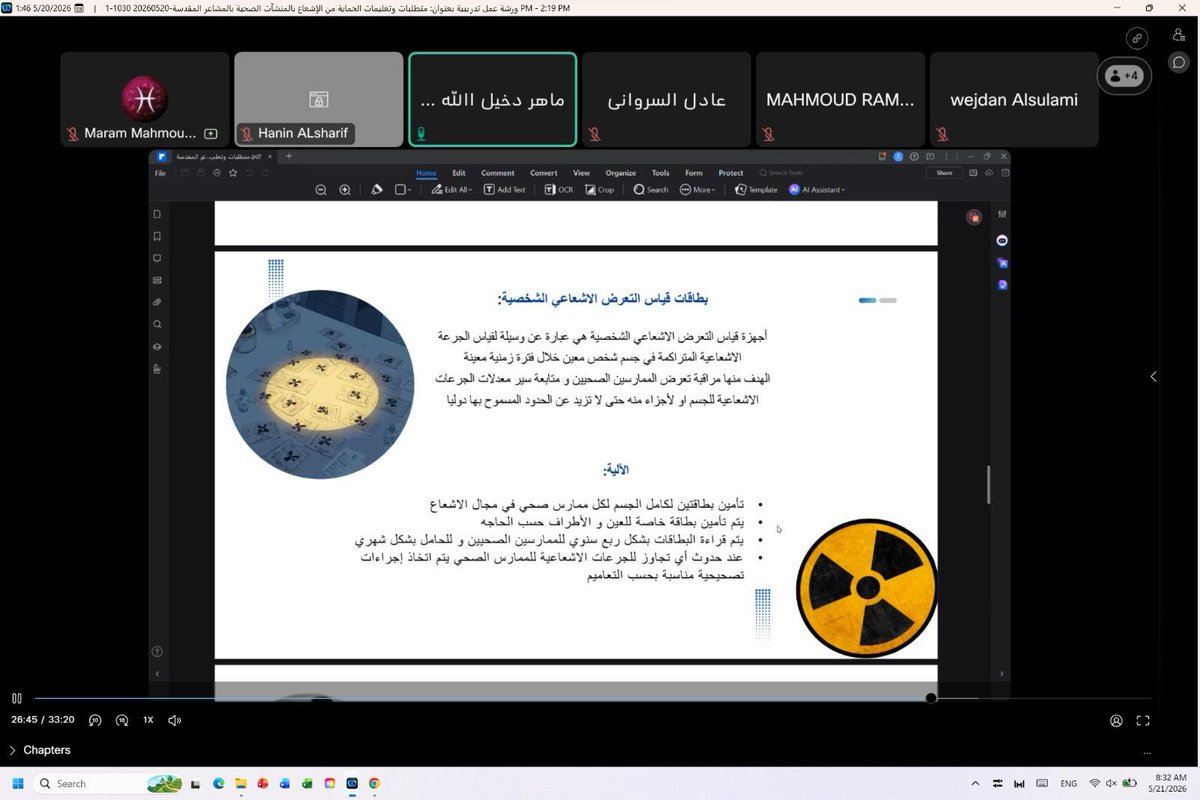
Task: Open the participants people icon
Action: 1180,35
